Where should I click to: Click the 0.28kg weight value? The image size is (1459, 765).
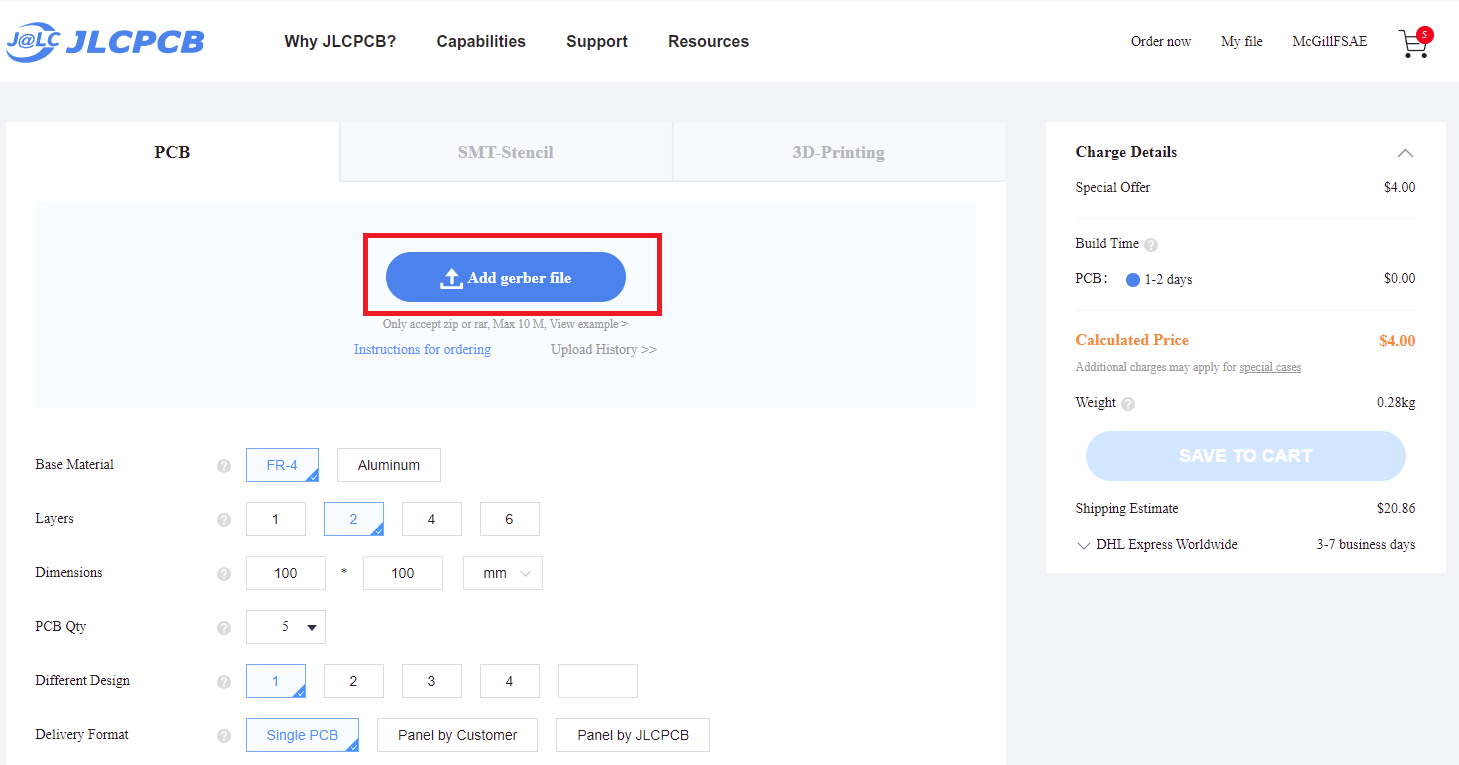(x=1396, y=403)
